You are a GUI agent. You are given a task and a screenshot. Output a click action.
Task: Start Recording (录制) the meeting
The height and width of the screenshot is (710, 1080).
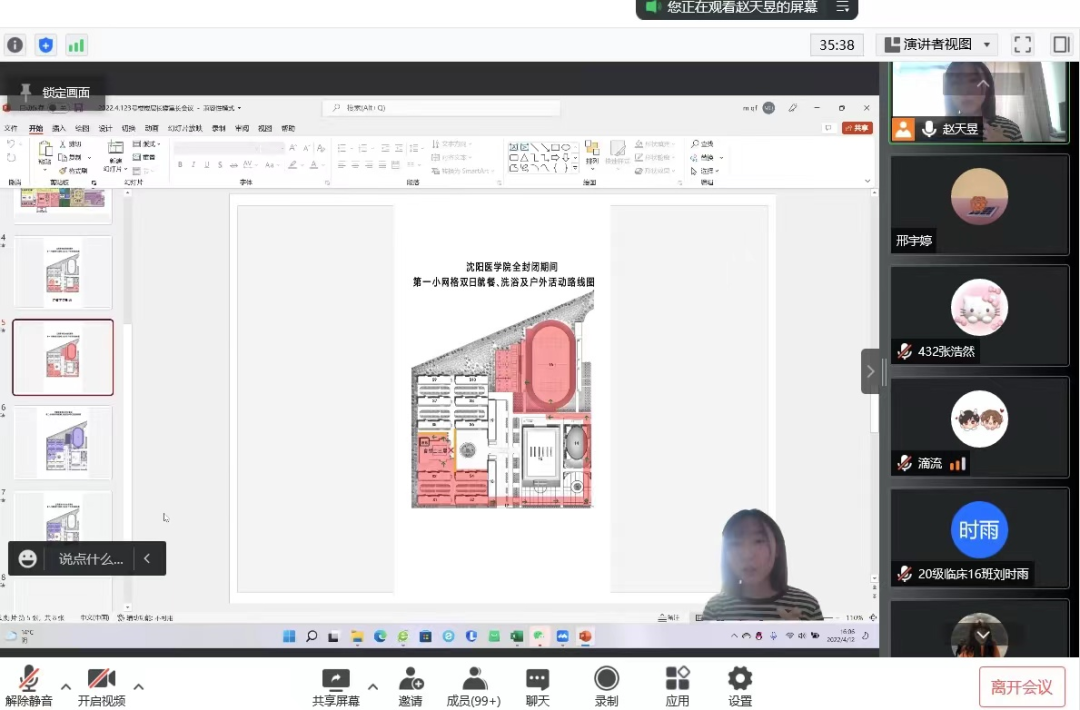606,686
